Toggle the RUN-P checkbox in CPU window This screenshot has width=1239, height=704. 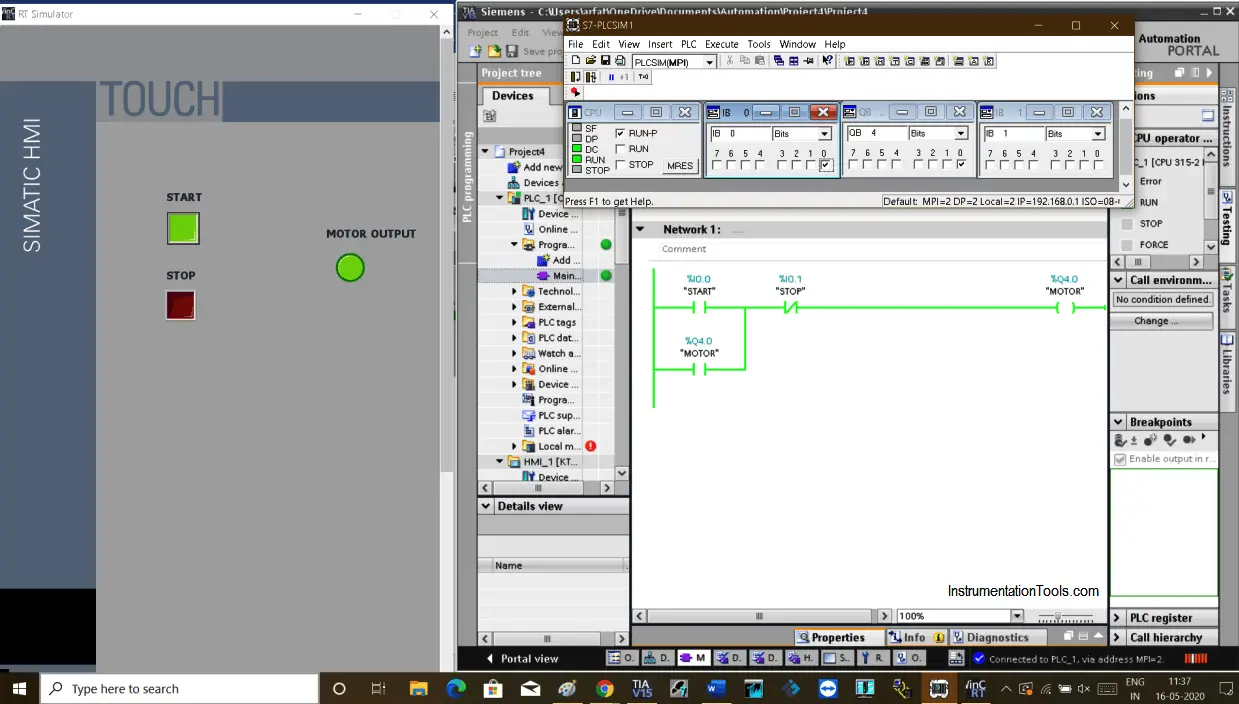click(x=621, y=133)
